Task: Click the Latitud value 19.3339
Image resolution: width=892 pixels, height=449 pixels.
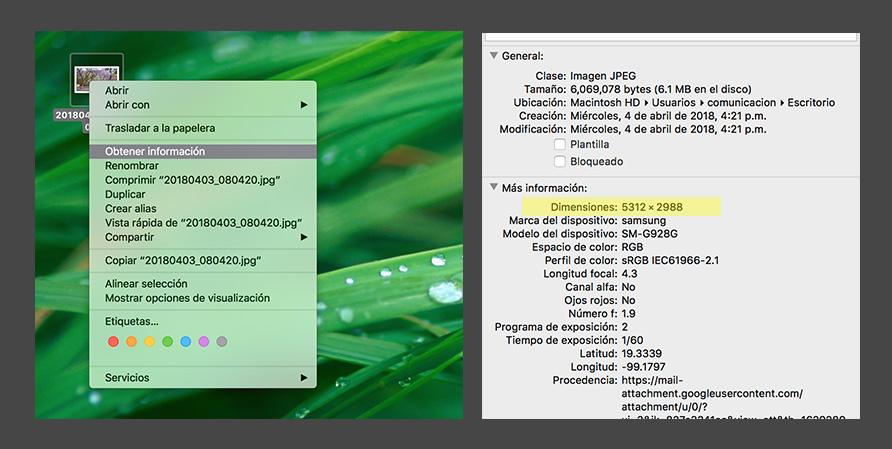Action: click(642, 353)
